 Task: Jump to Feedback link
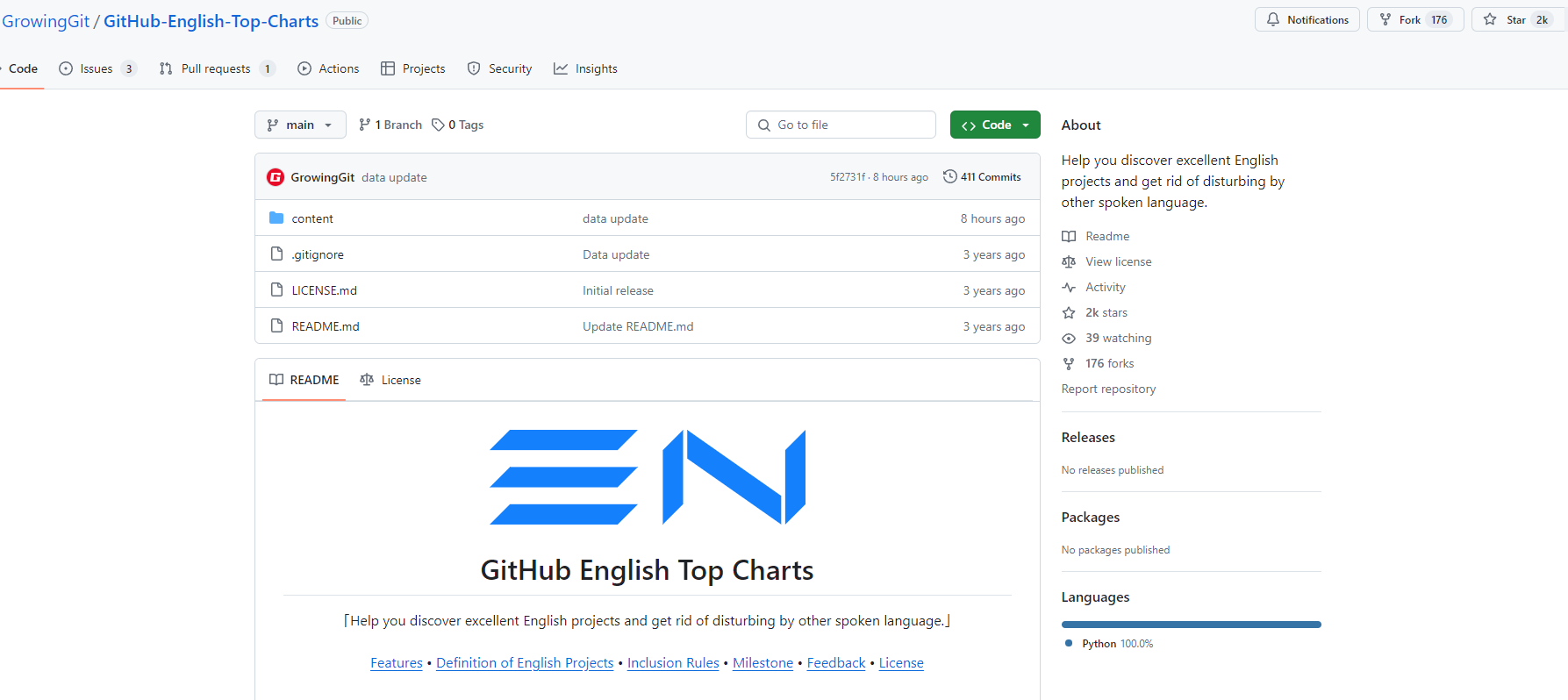click(836, 663)
